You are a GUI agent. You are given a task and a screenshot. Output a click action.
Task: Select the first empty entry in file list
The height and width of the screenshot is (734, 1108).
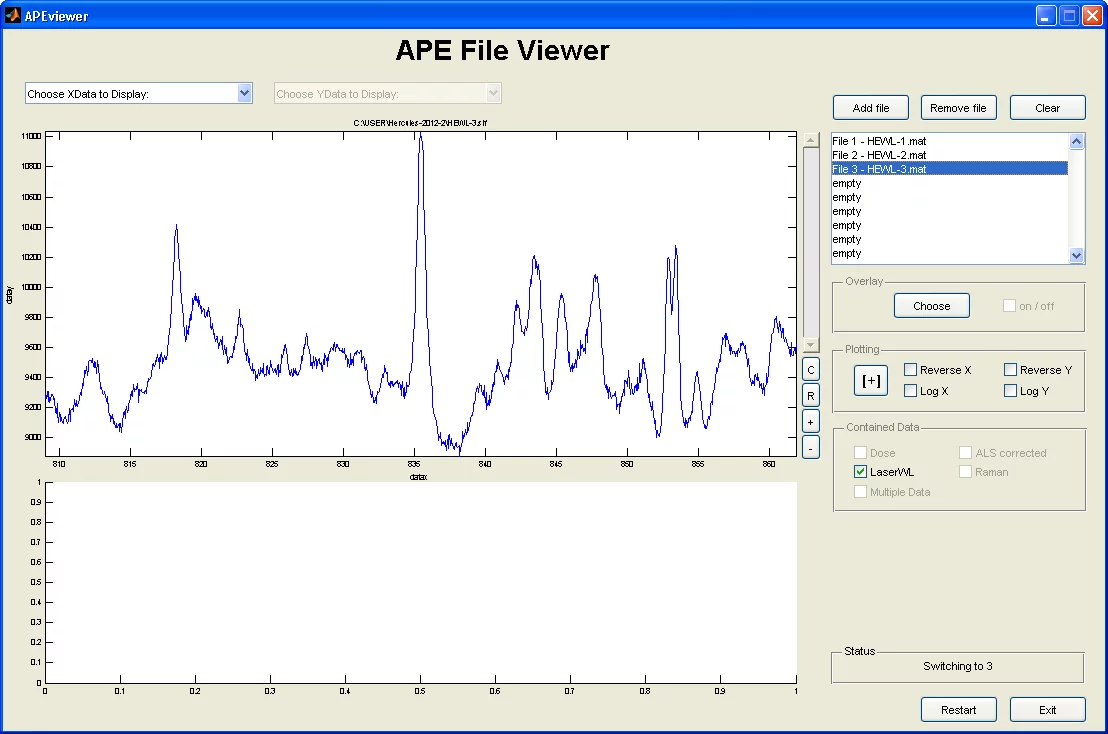pos(950,183)
